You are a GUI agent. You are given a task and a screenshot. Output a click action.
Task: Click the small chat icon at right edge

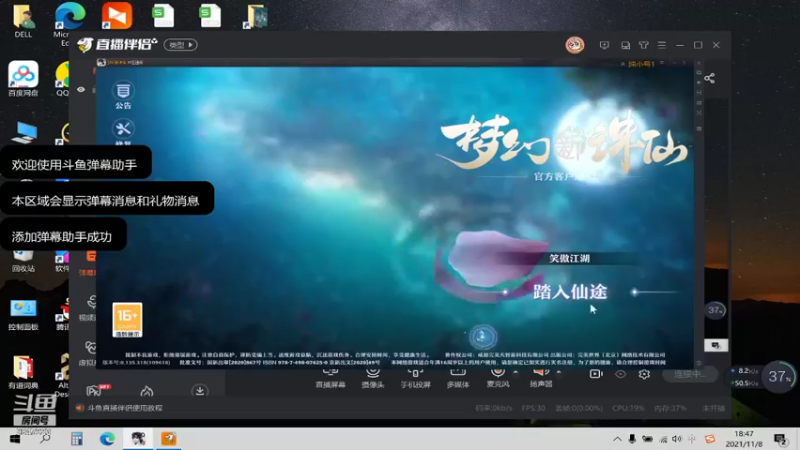[716, 346]
